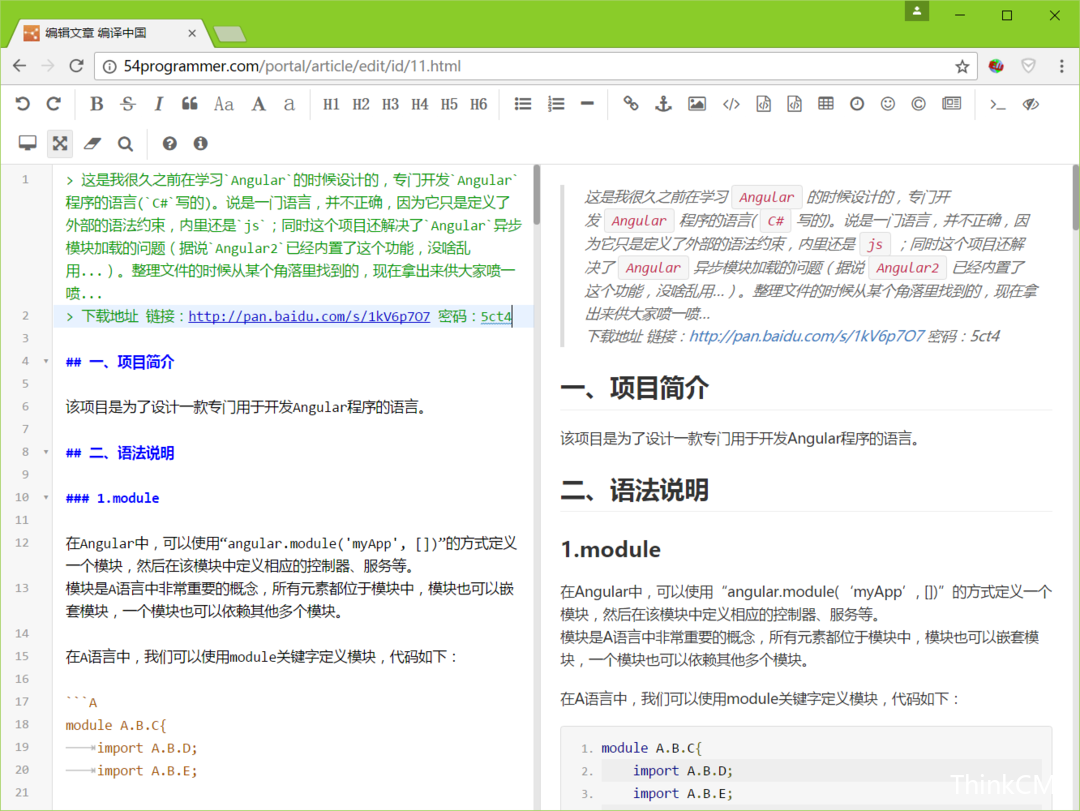Click the undo icon in the editor toolbar

[x=23, y=104]
